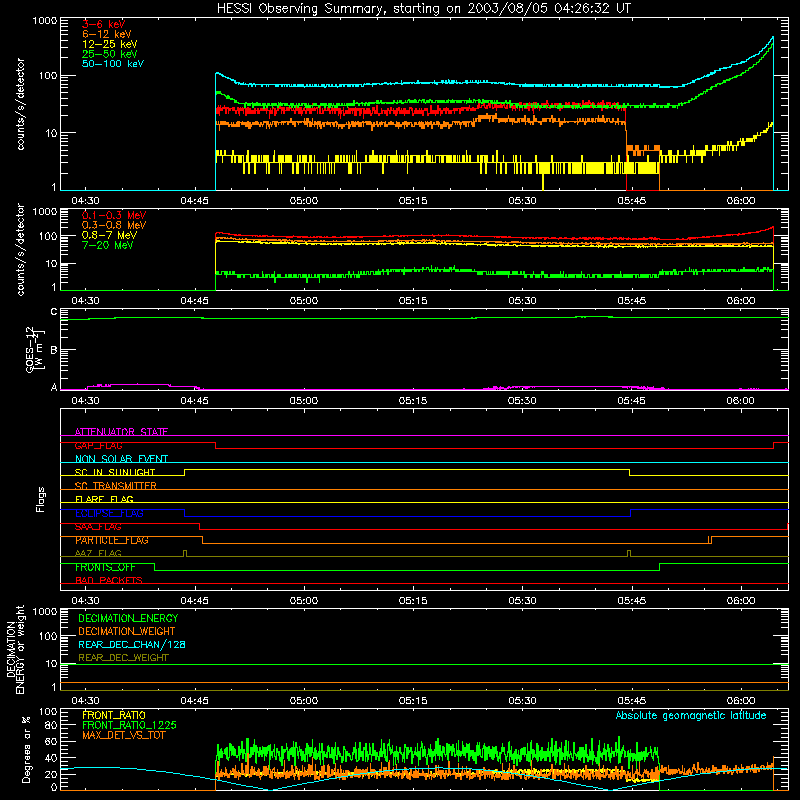Click the 05:45 tick label under the GOES panel

point(632,401)
